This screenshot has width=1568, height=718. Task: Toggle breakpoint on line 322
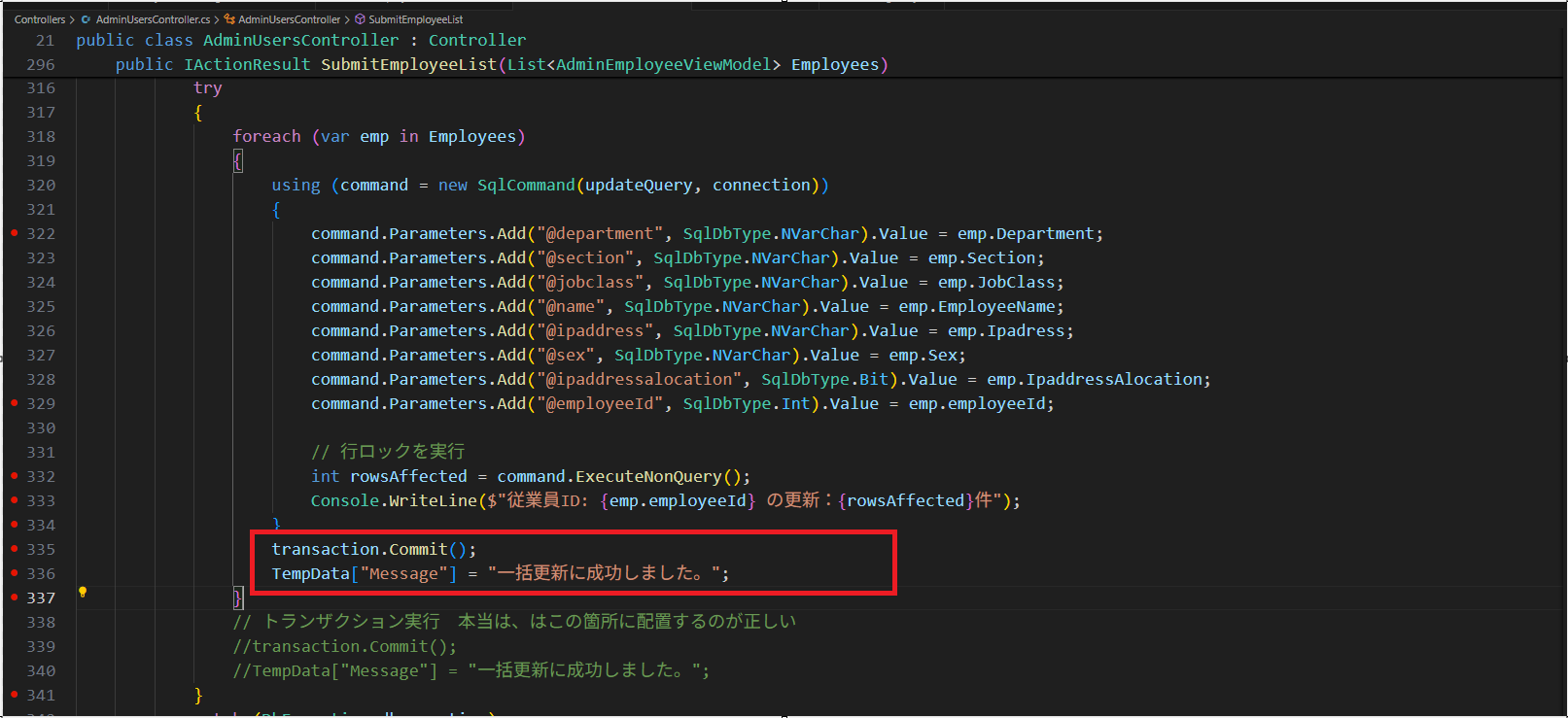tap(14, 233)
